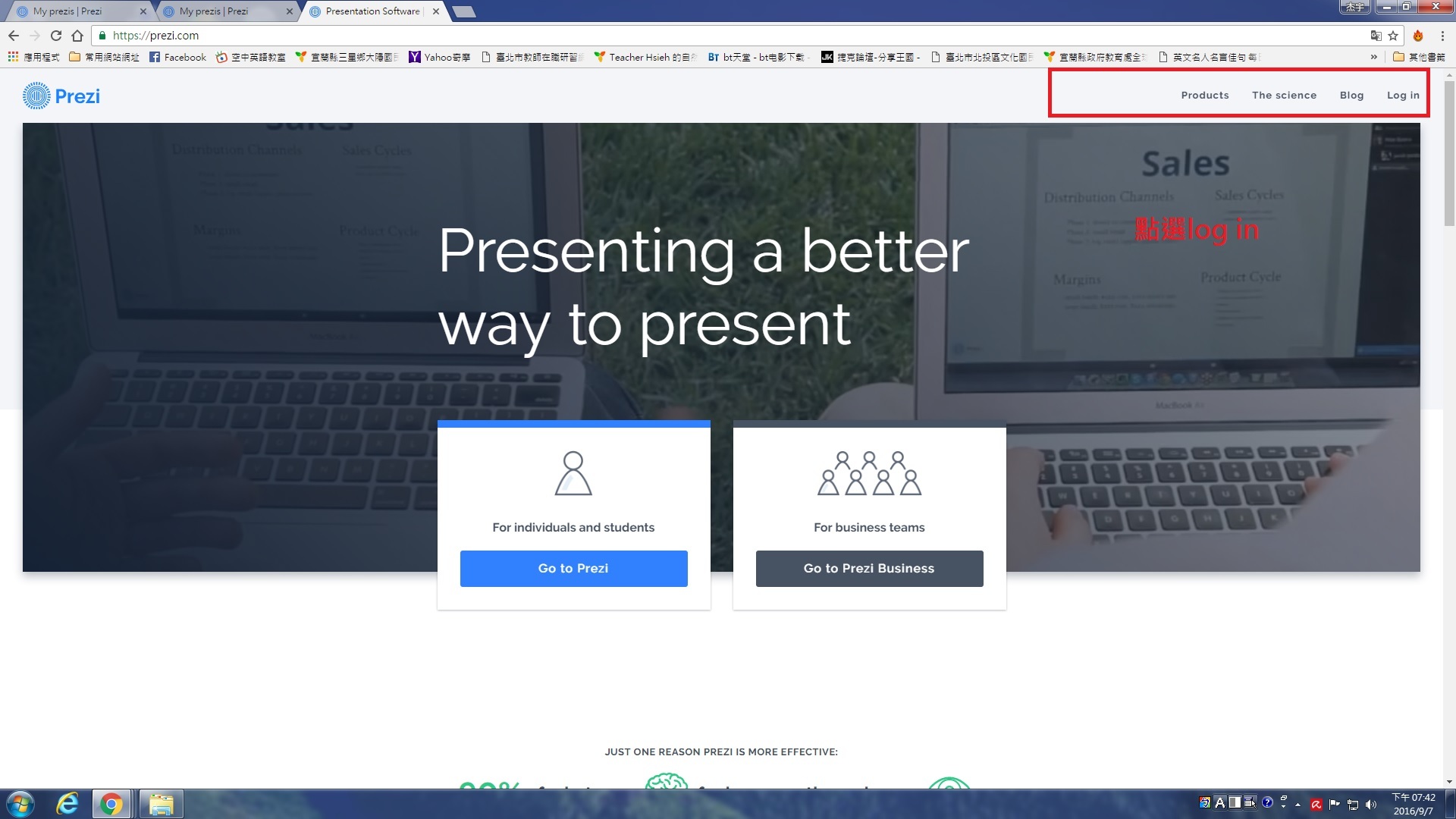This screenshot has width=1456, height=819.
Task: Click the scrollbar down arrow
Action: pos(1449,782)
